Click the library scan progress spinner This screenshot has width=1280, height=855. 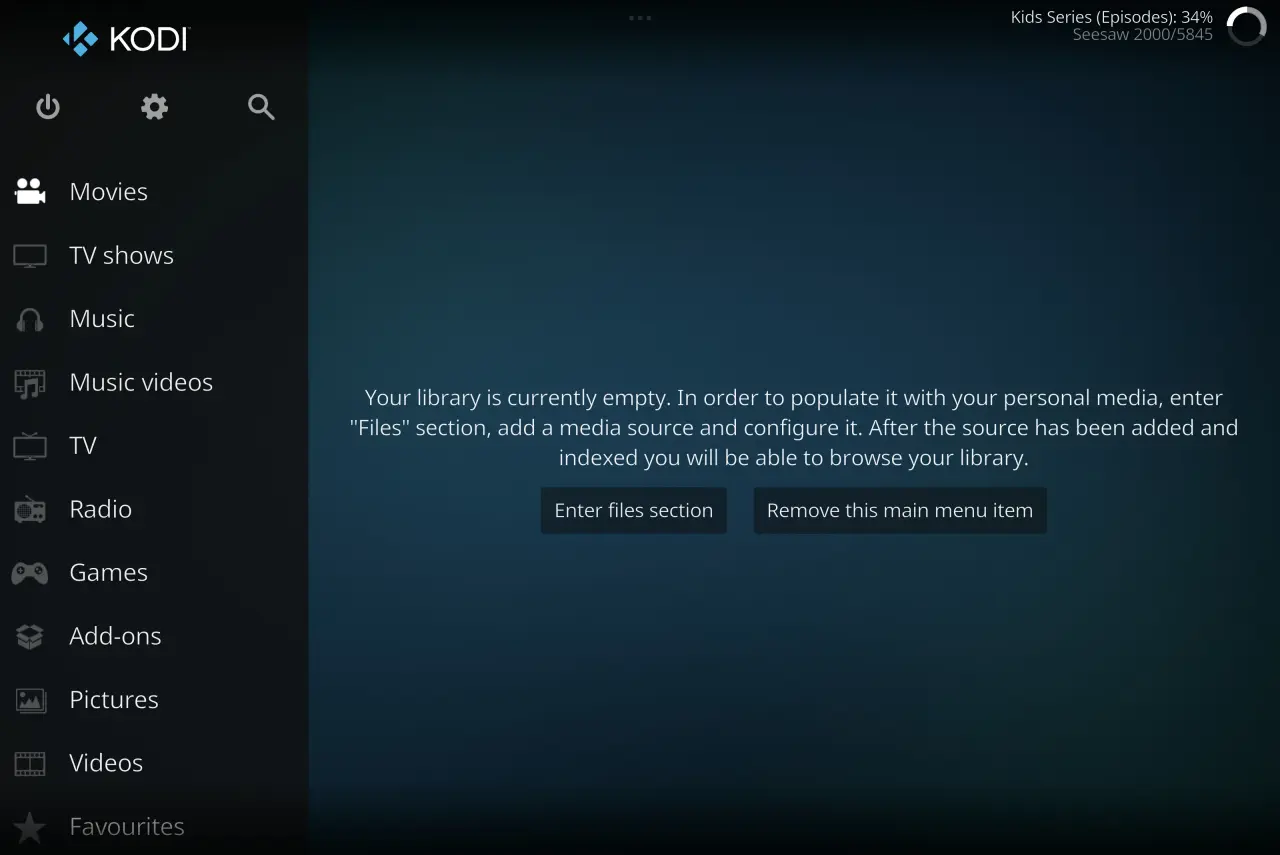[1246, 26]
